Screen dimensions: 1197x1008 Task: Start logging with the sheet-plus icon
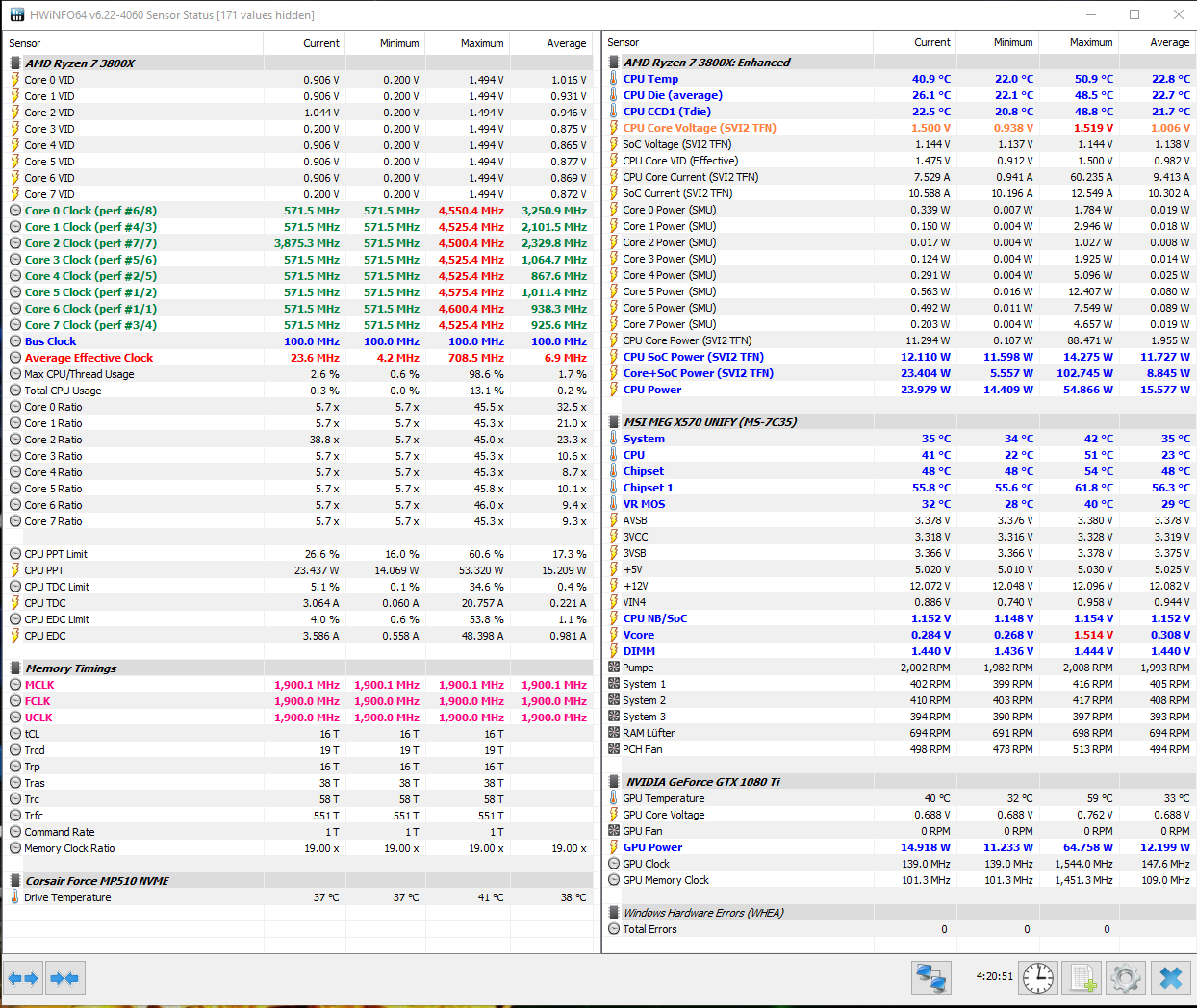point(1082,978)
